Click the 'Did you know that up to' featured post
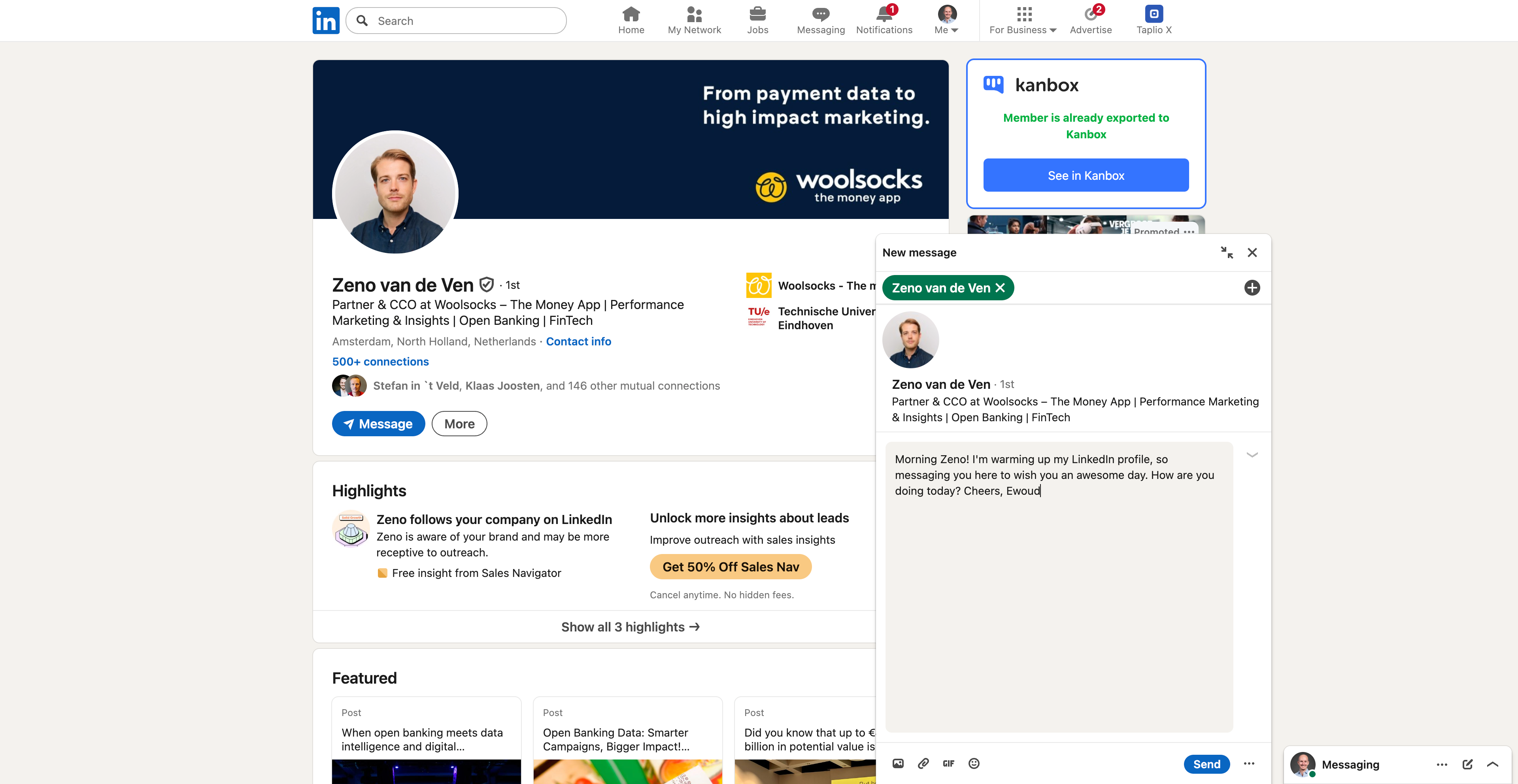The image size is (1518, 784). (x=805, y=740)
